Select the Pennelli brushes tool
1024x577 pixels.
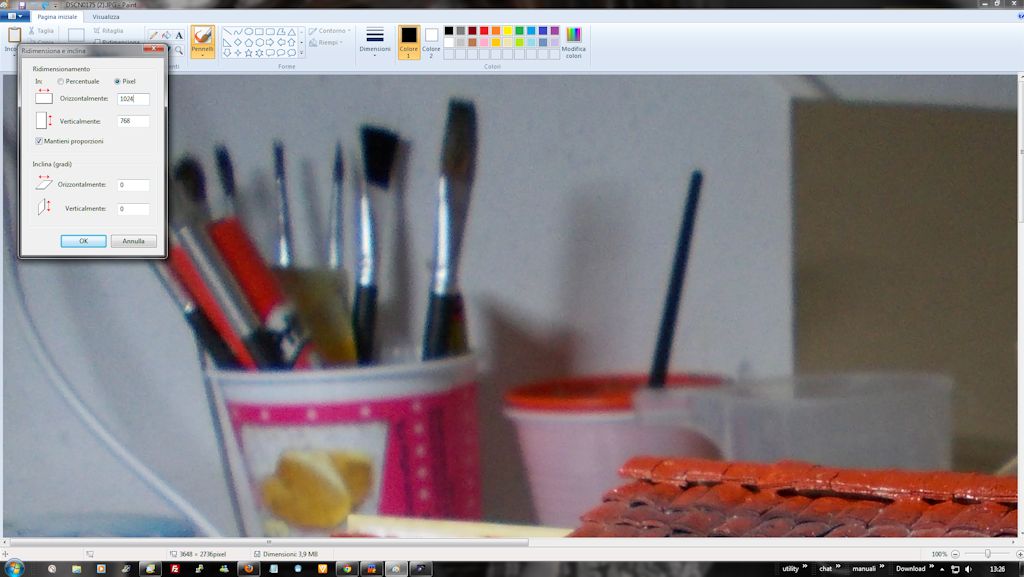pyautogui.click(x=202, y=41)
